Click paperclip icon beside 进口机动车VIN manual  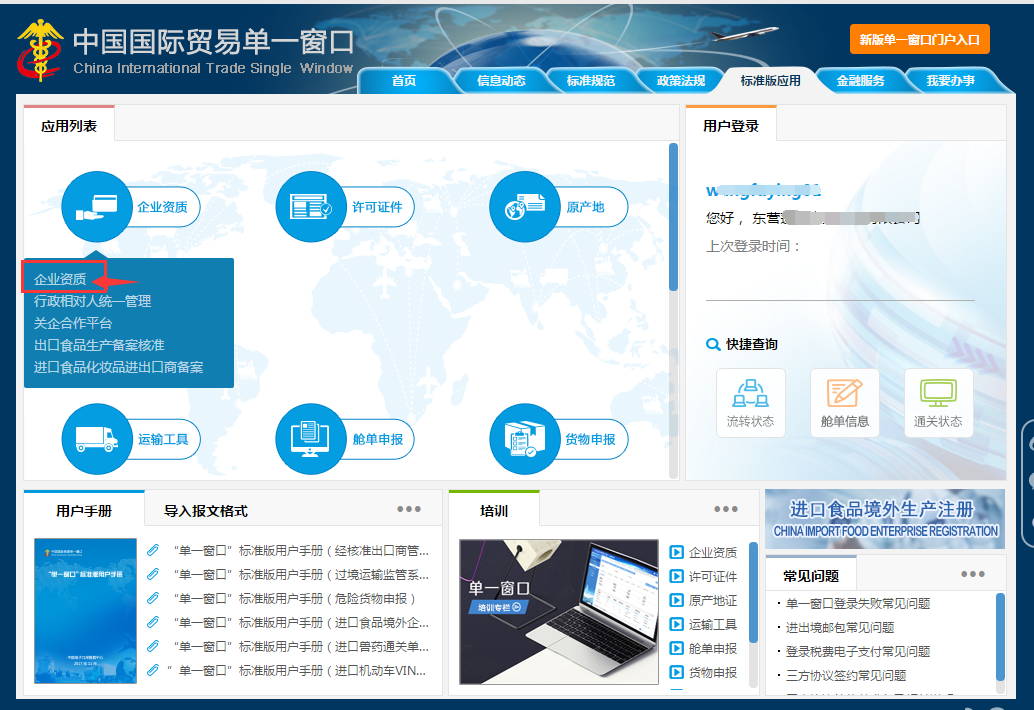[x=153, y=670]
